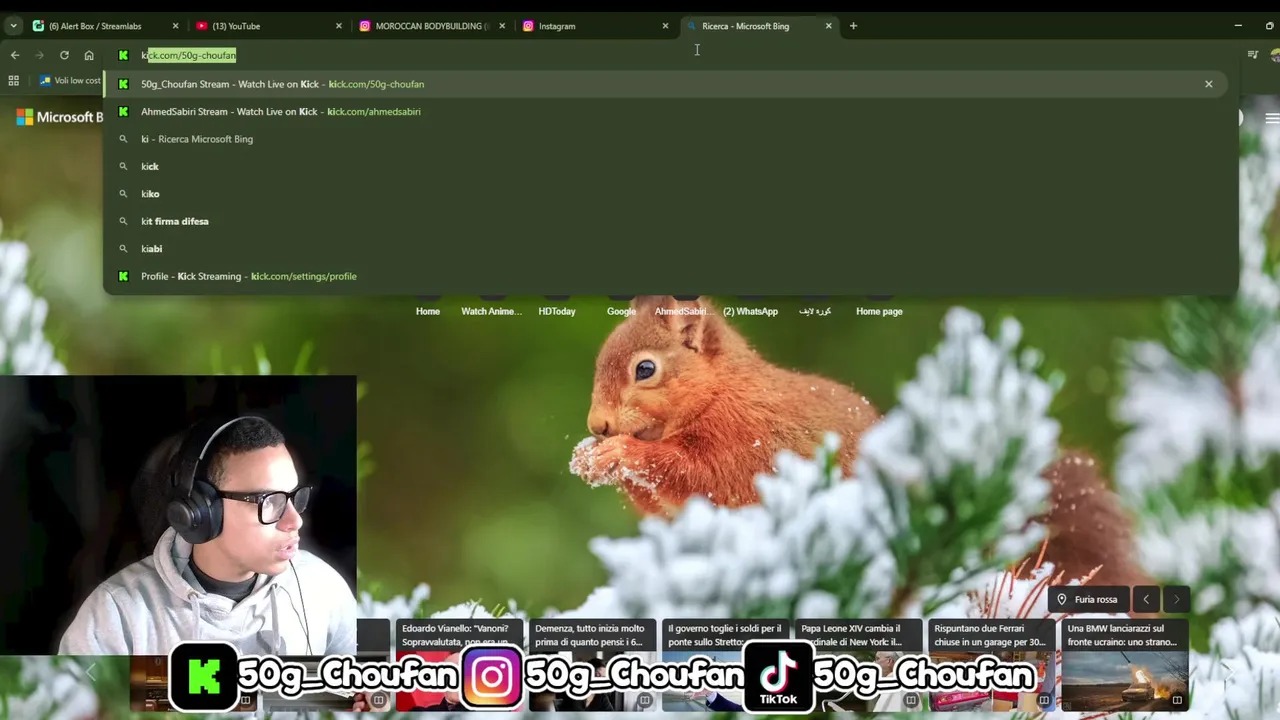Close the Instagram tab
Image resolution: width=1280 pixels, height=720 pixels.
(665, 26)
